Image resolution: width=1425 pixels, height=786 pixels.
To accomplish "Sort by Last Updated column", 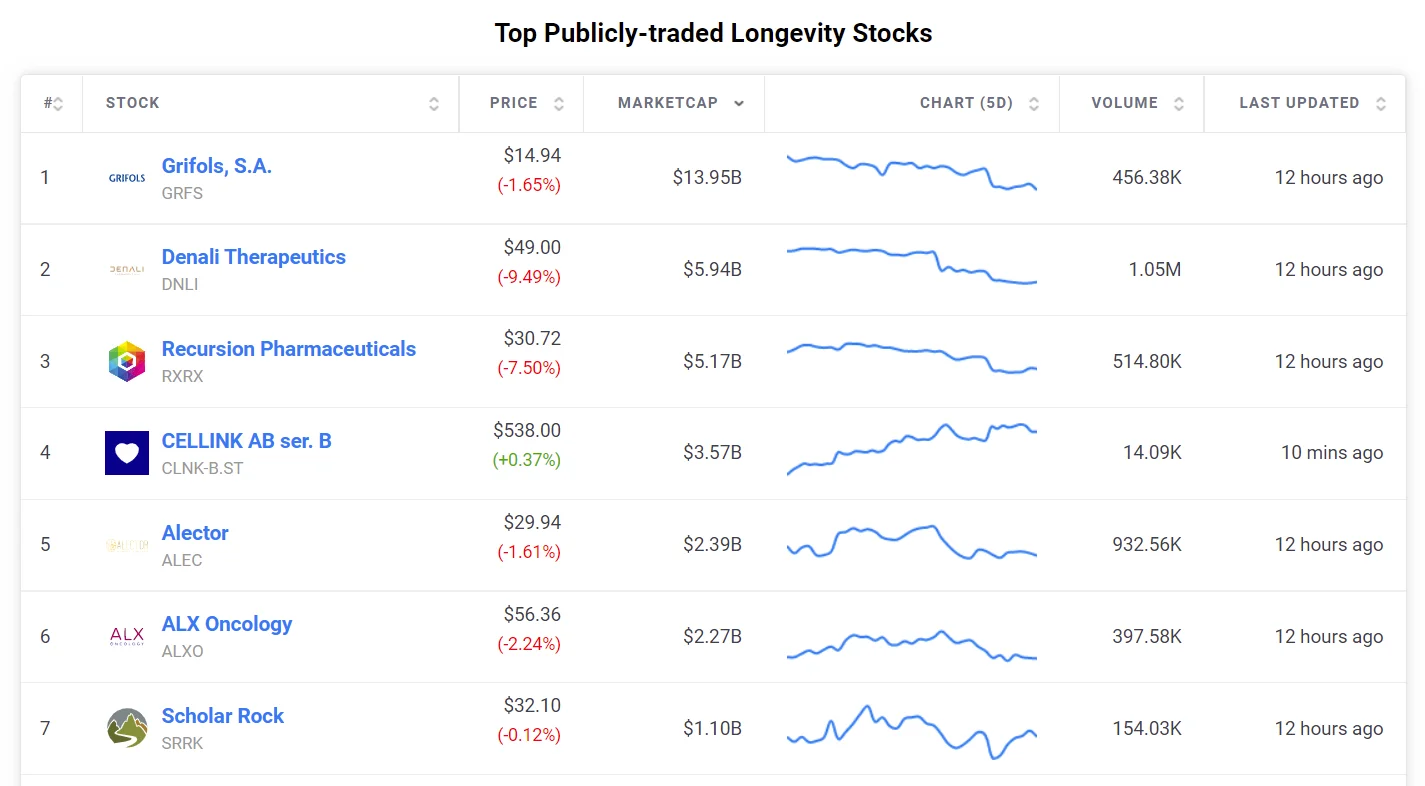I will coord(1381,104).
